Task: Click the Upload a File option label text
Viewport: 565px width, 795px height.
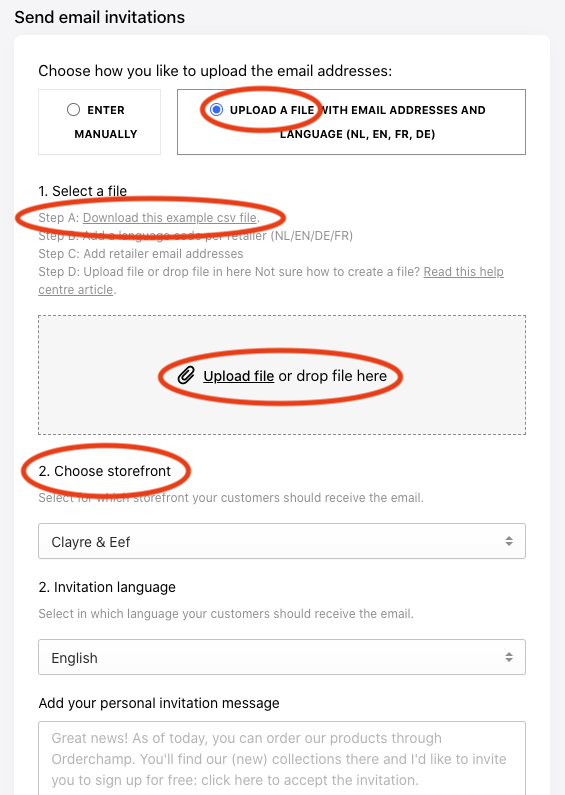Action: point(358,122)
